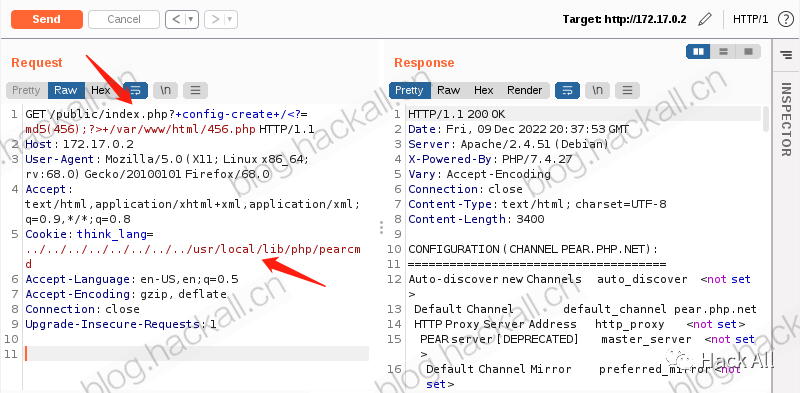Click Server: Apache/2.4.51 response header

pyautogui.click(x=508, y=144)
